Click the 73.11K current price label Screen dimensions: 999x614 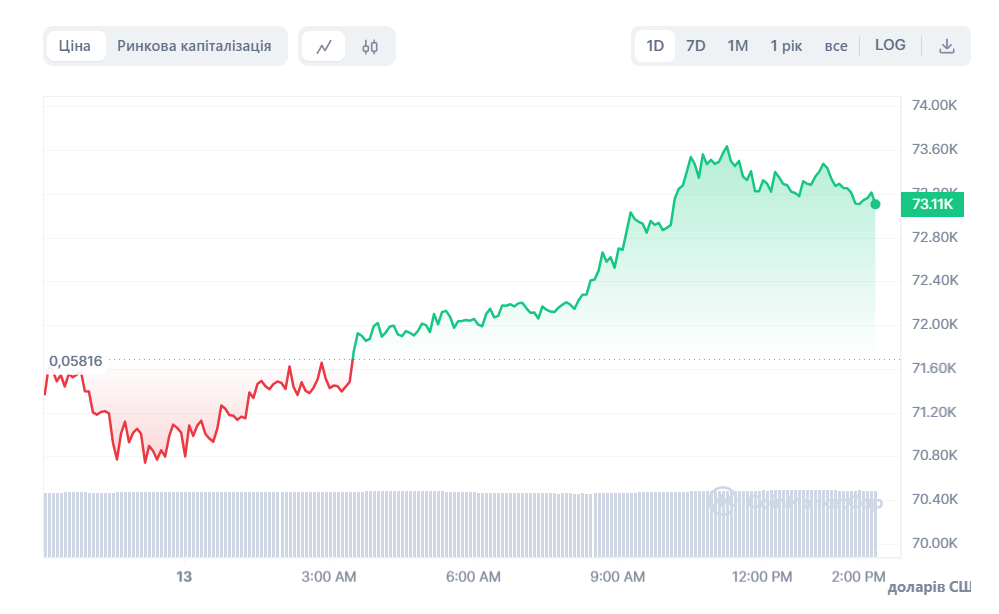pyautogui.click(x=933, y=205)
